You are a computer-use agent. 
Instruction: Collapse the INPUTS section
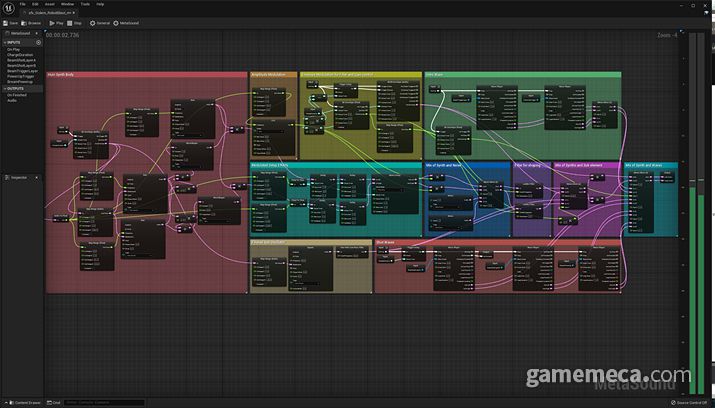(3, 43)
